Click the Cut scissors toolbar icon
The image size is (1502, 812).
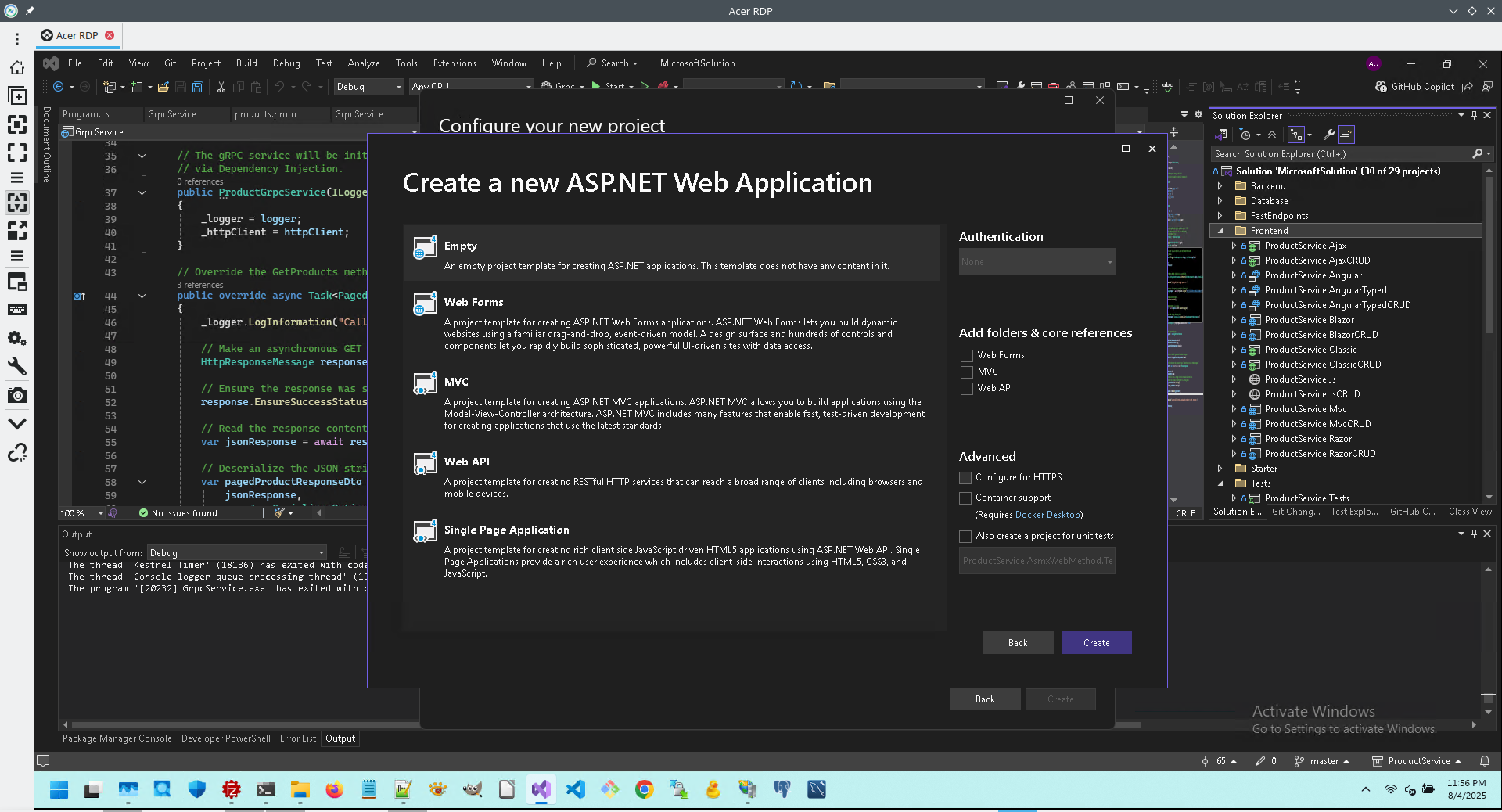(x=221, y=87)
